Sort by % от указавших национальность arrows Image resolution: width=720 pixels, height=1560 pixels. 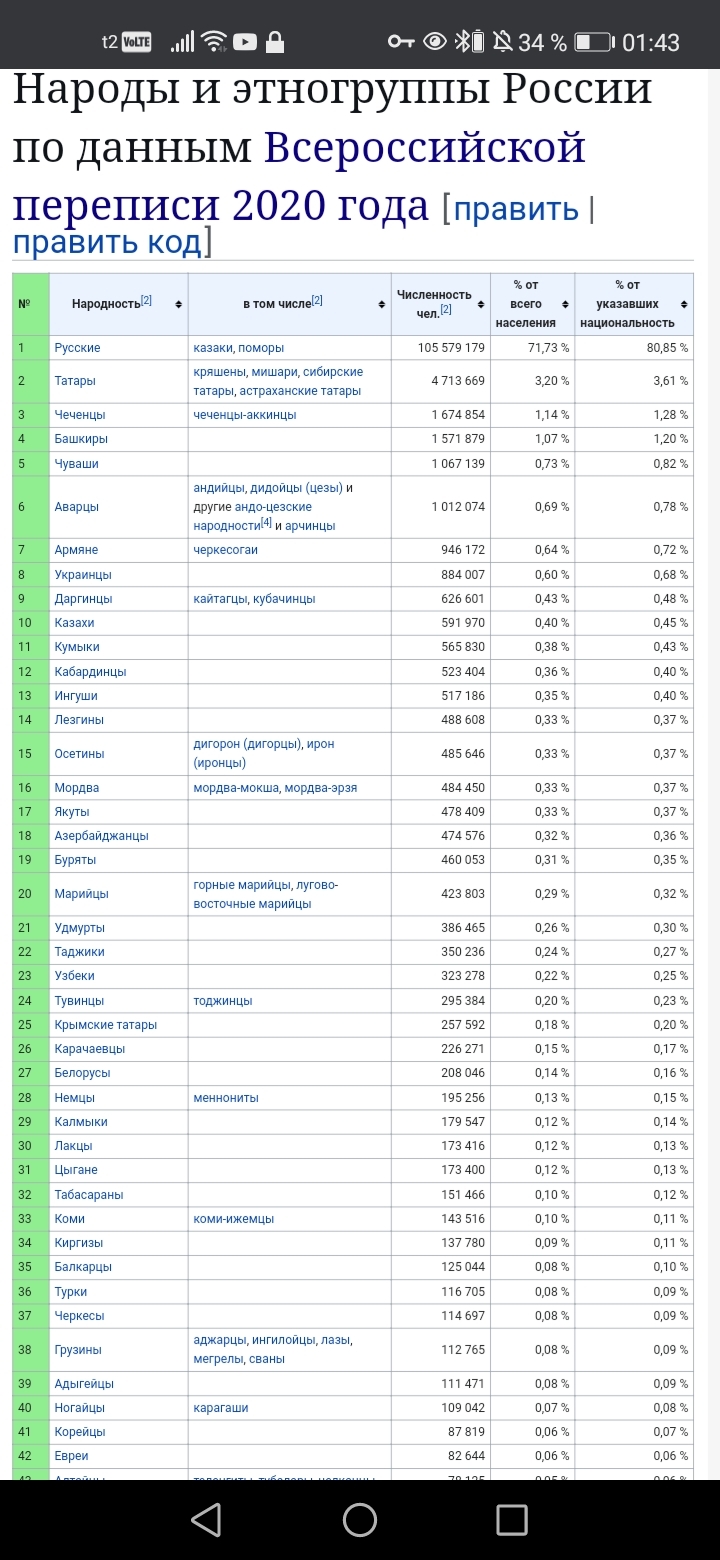tap(684, 304)
